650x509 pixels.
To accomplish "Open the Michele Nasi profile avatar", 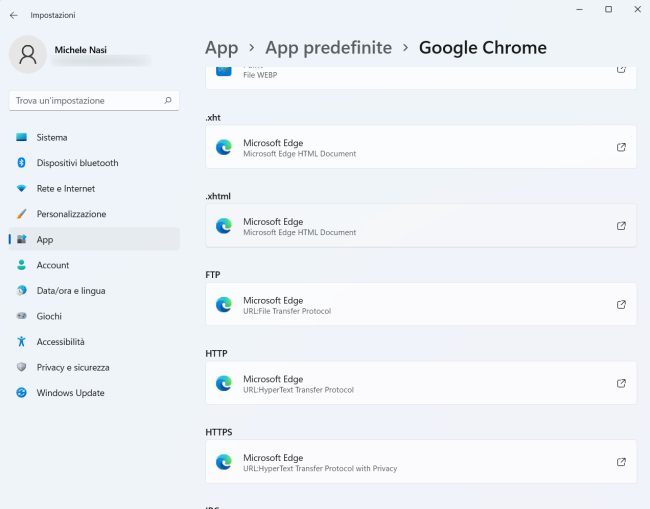I will (x=28, y=54).
